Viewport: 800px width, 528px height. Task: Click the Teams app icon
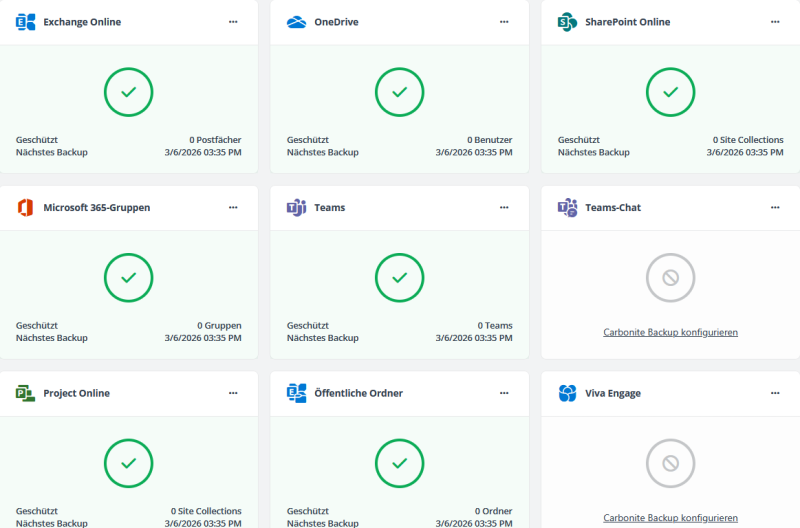[296, 208]
